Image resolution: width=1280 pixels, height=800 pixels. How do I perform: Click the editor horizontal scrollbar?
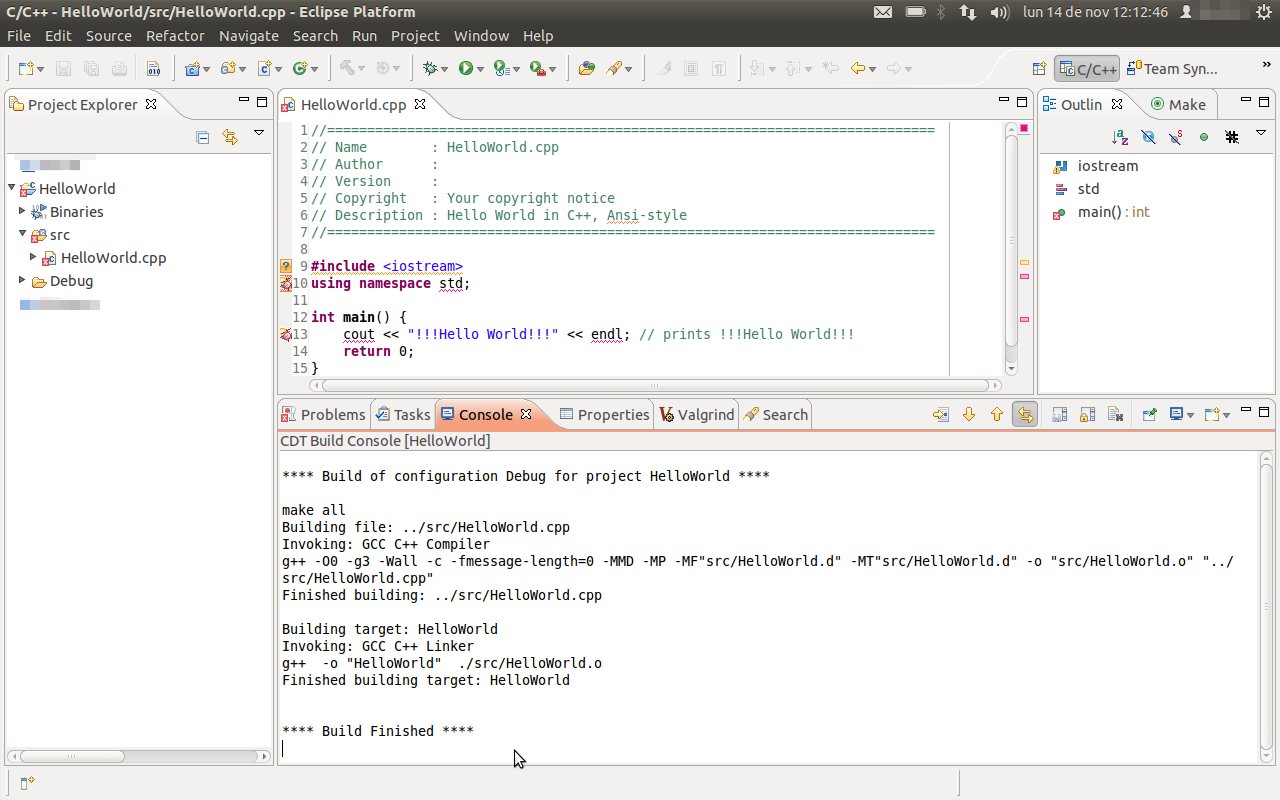(x=655, y=385)
